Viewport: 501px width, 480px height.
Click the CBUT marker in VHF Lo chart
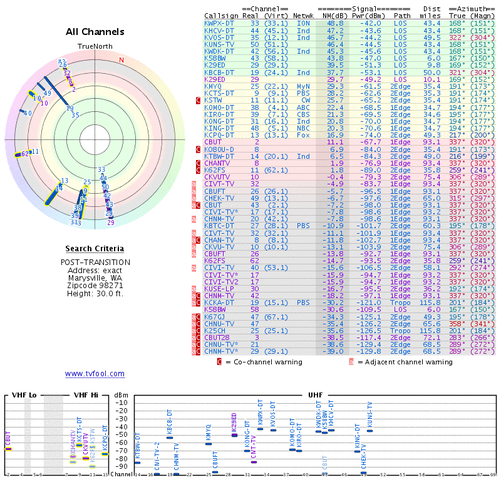coord(8,449)
